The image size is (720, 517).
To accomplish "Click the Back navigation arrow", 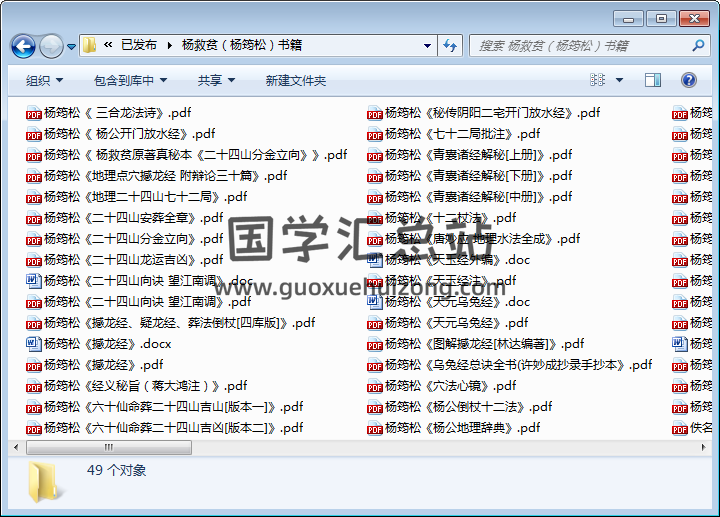I will click(23, 46).
